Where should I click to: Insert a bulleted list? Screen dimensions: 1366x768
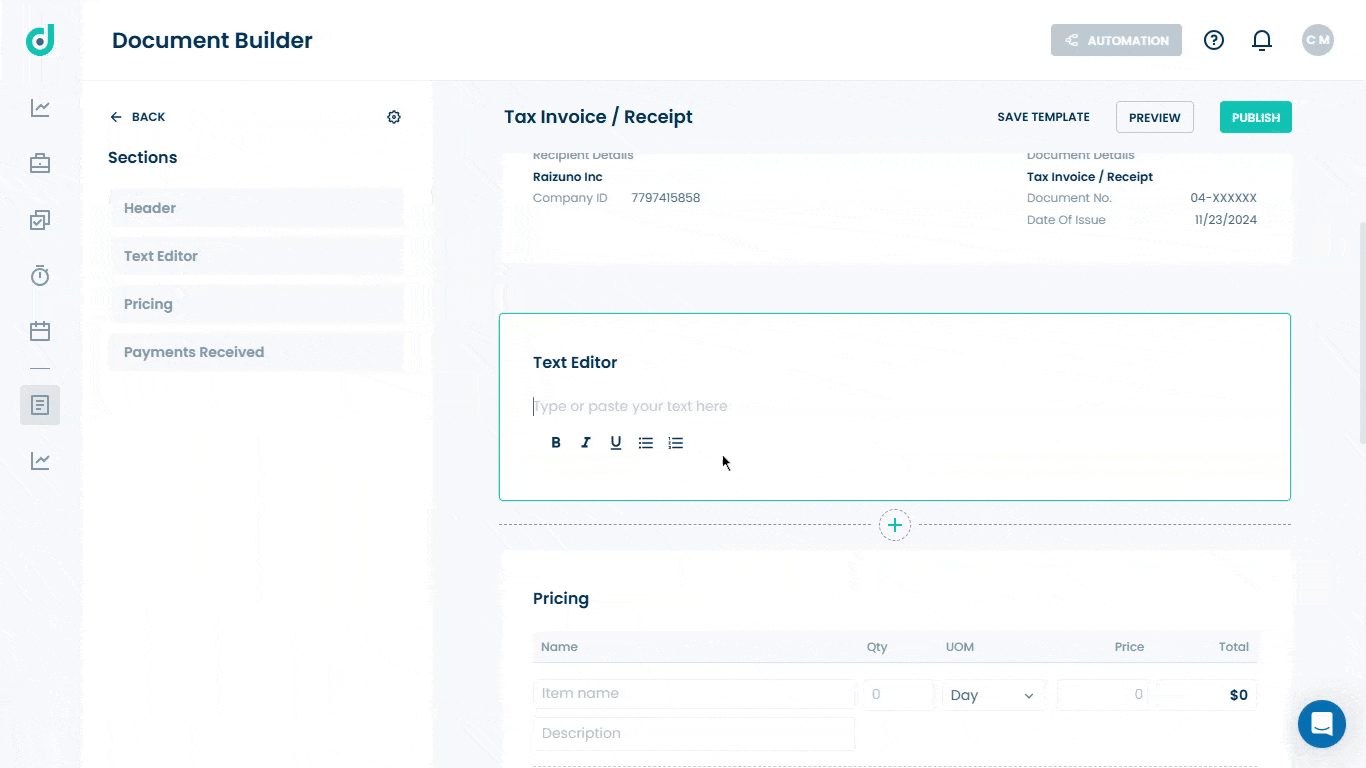(x=646, y=443)
